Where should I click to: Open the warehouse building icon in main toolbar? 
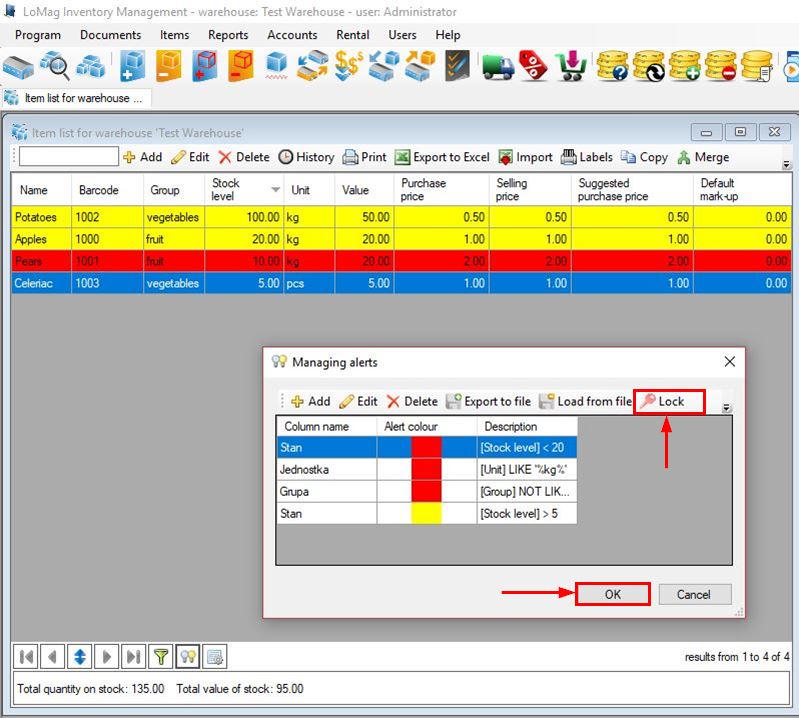pos(18,67)
